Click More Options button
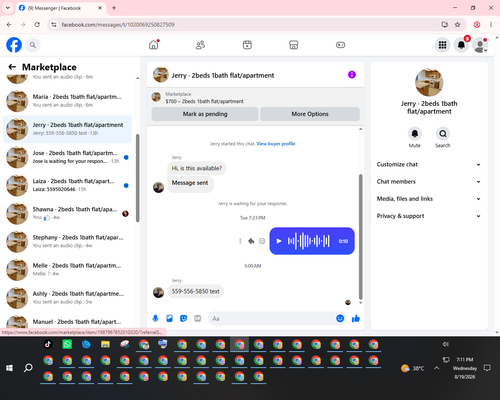The height and width of the screenshot is (400, 500). 310,114
